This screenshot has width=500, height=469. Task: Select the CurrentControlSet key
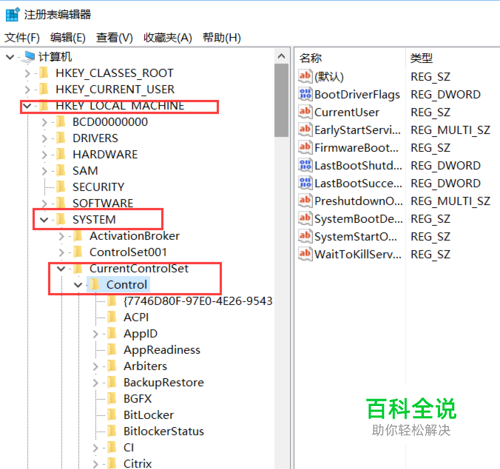[x=139, y=269]
